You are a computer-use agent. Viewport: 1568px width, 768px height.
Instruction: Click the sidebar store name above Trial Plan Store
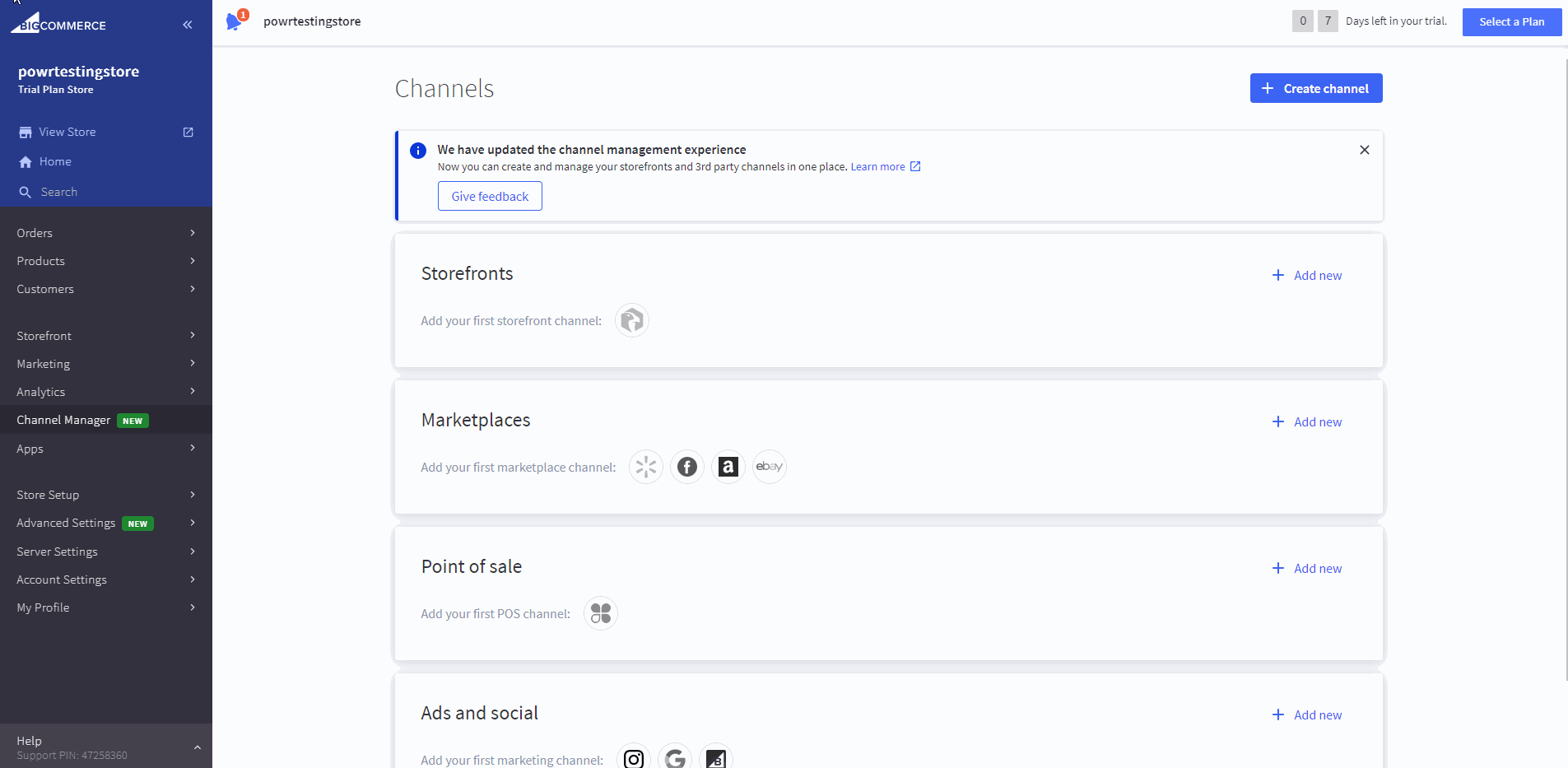(x=79, y=72)
